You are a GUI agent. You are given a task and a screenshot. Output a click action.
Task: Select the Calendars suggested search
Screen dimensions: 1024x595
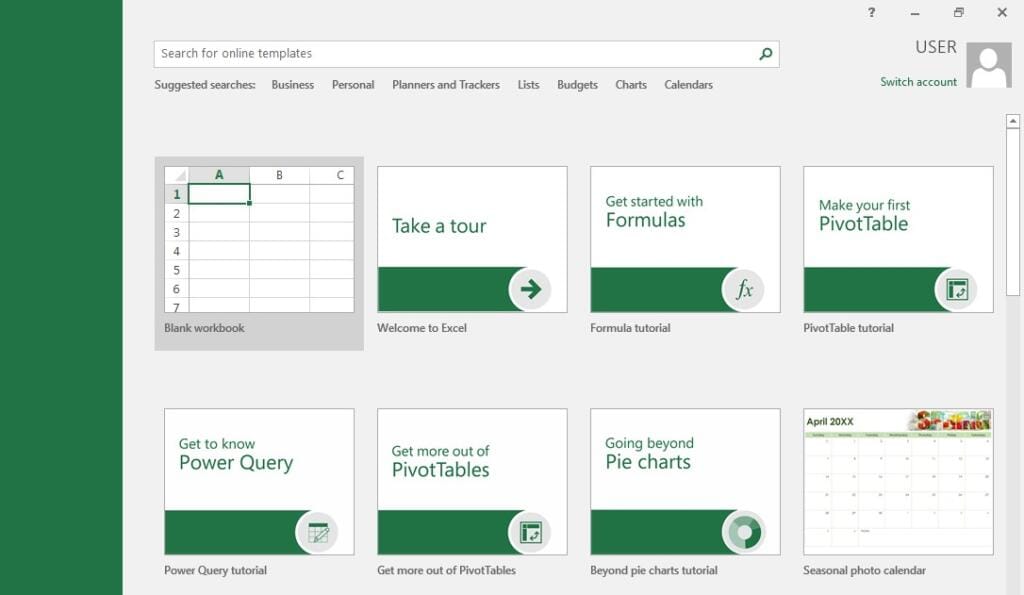tap(688, 85)
